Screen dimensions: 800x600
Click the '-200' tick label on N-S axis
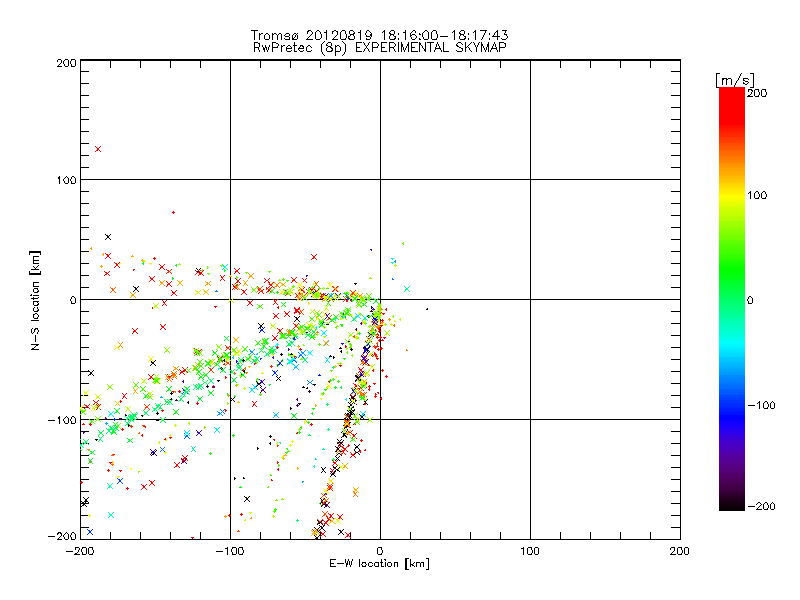point(62,536)
